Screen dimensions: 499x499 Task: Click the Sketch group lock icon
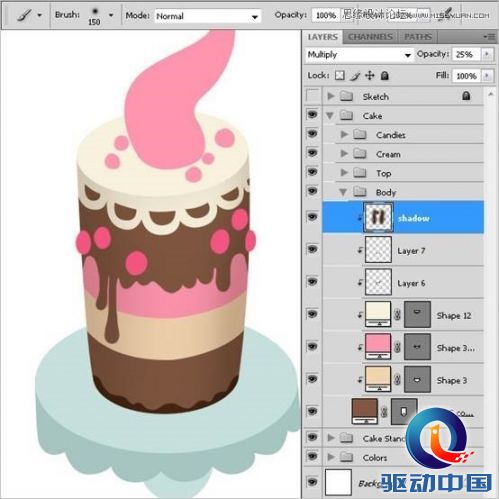tap(466, 96)
